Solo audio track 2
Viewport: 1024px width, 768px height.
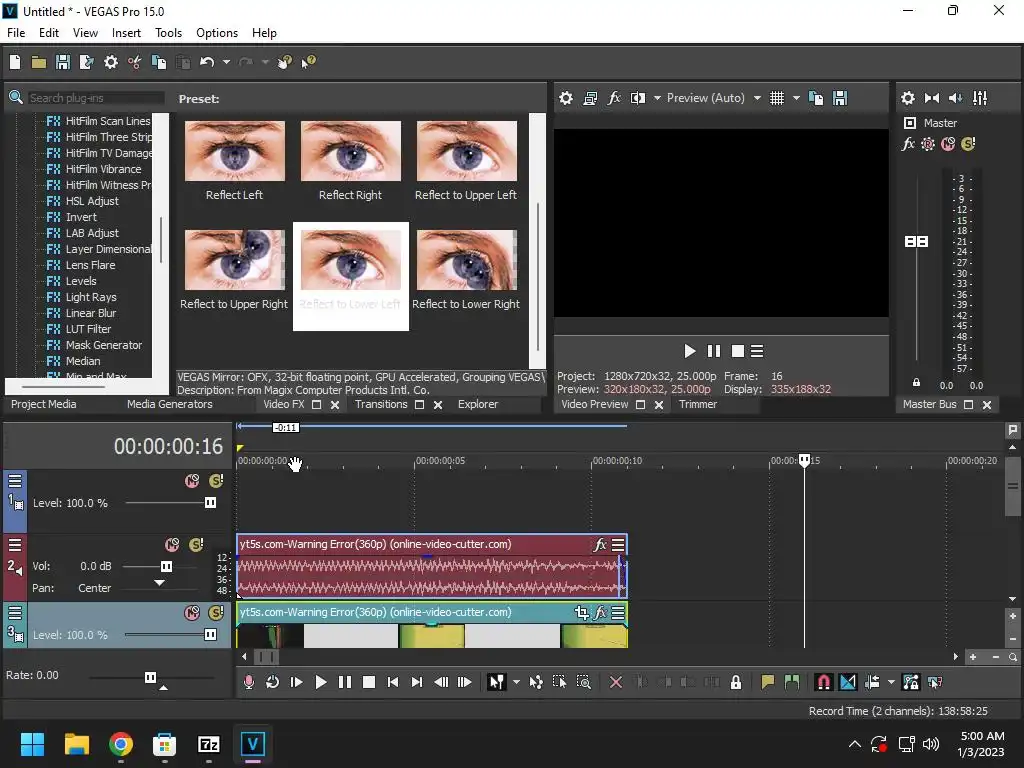(196, 545)
